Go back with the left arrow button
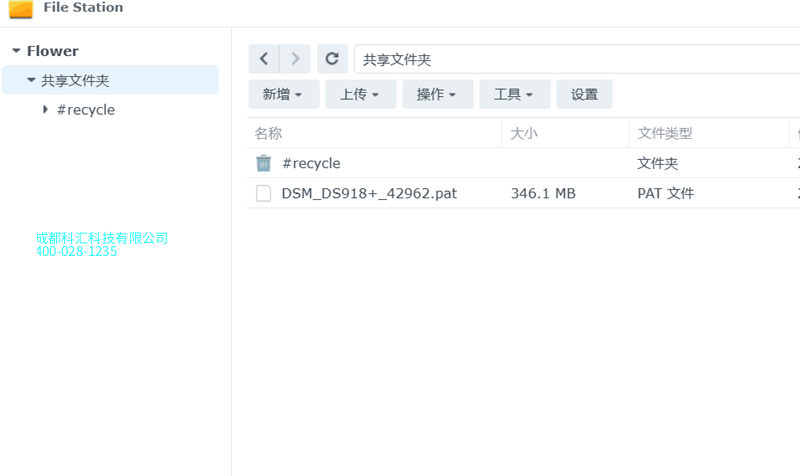Screen dimensions: 800x476 click(264, 59)
